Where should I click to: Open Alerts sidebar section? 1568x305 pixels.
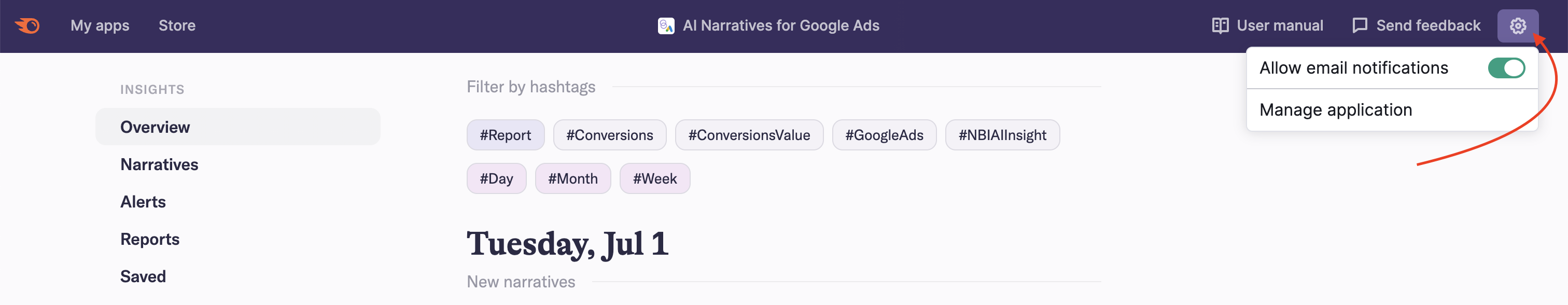tap(143, 202)
